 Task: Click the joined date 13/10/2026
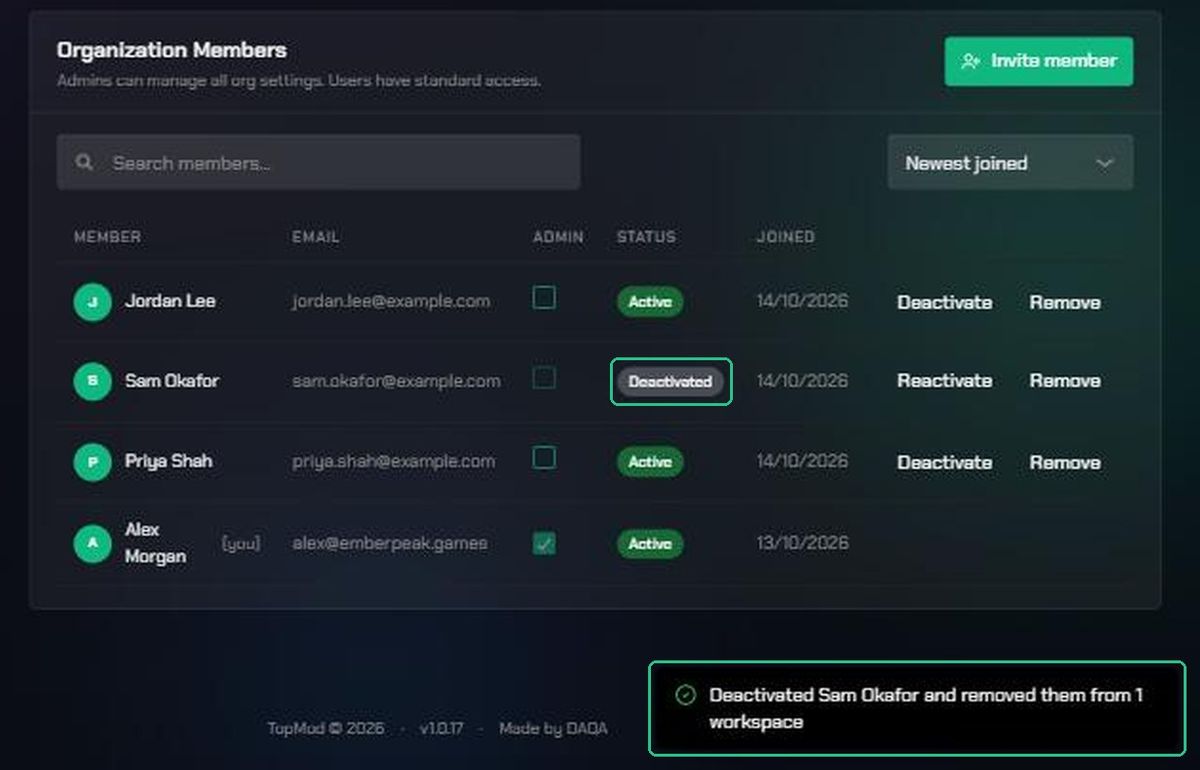pos(802,543)
